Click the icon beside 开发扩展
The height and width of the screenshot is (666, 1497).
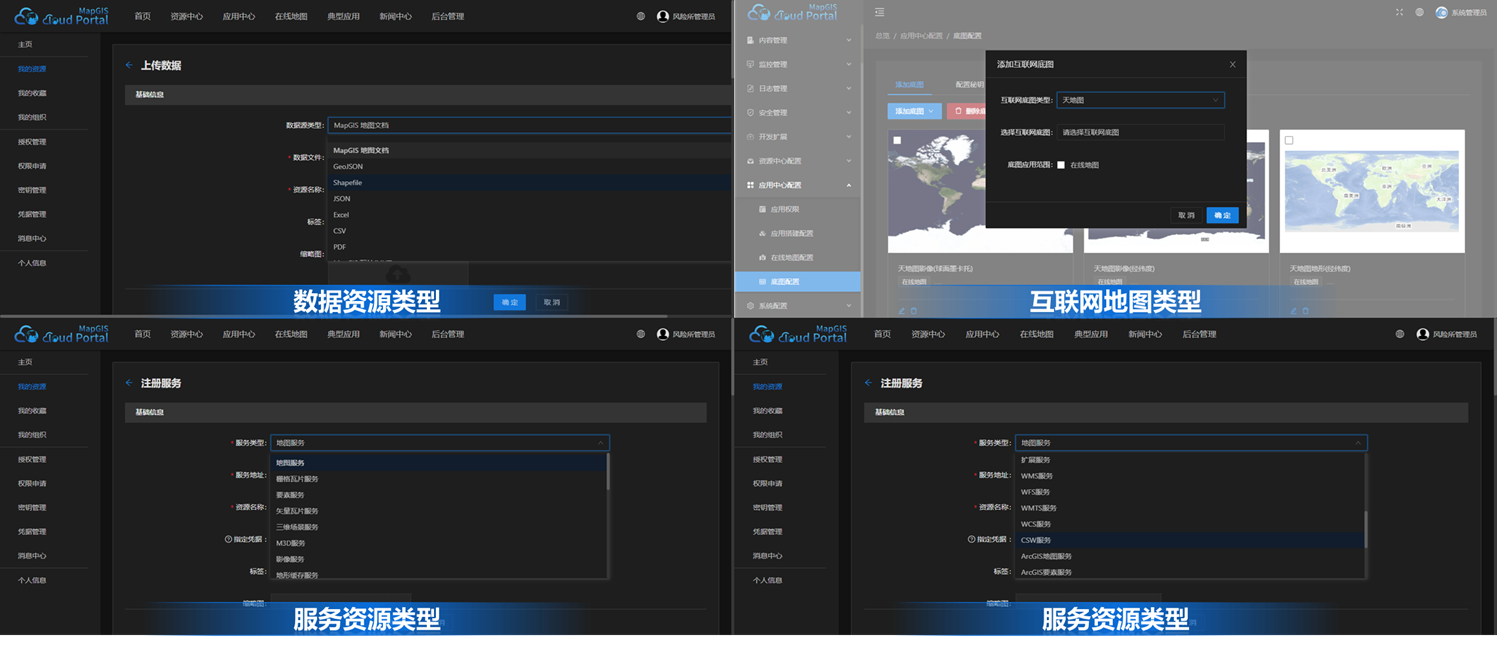(x=751, y=136)
